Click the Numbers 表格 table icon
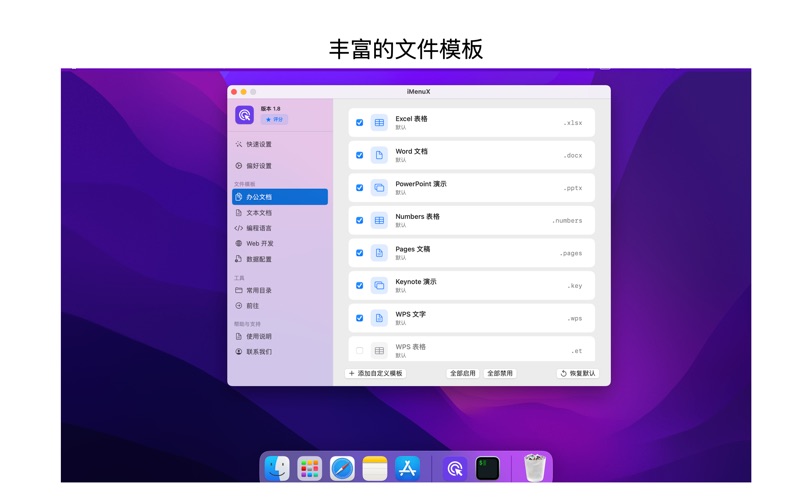Viewport: 800px width, 500px height. click(379, 220)
